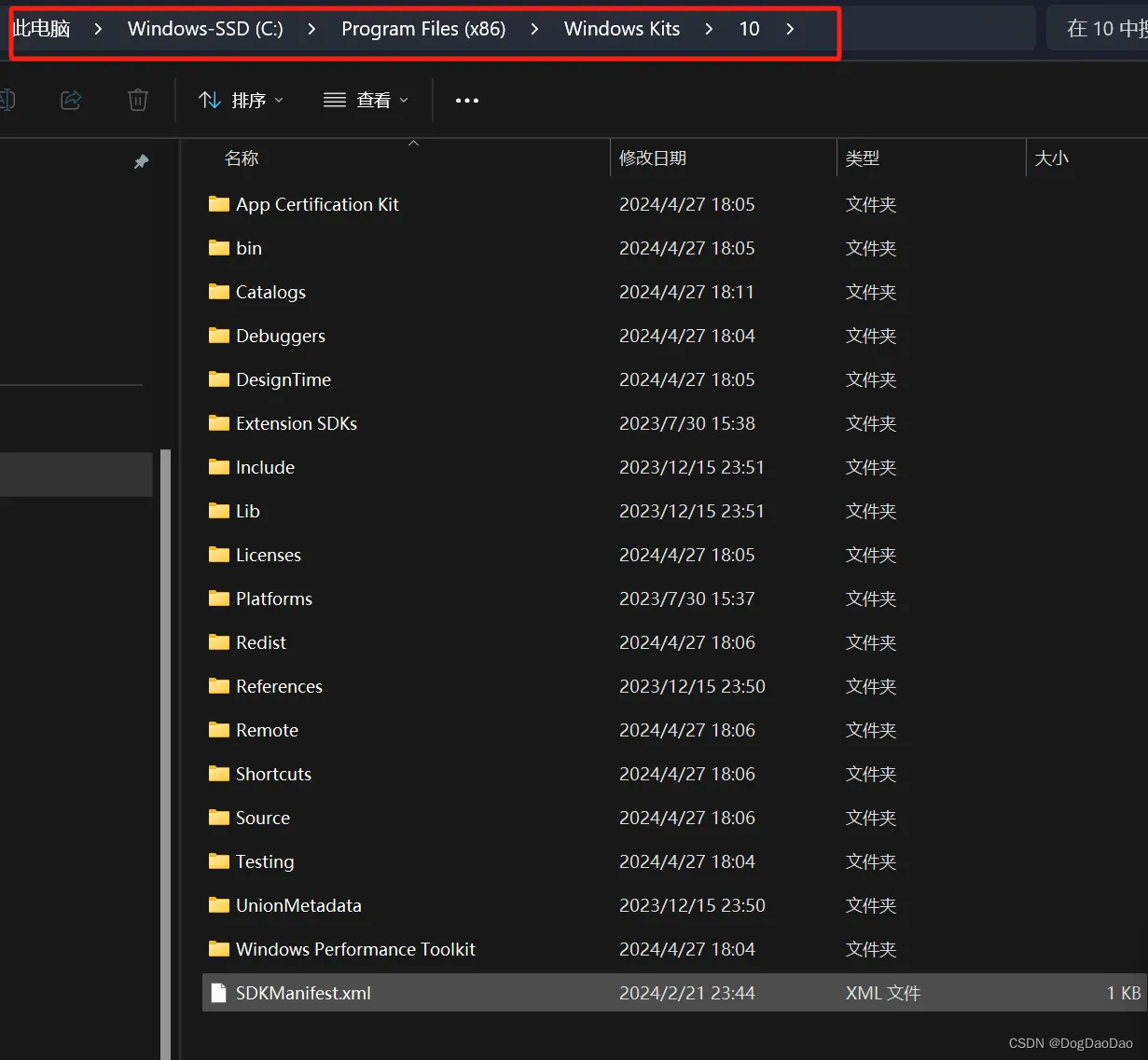Viewport: 1148px width, 1060px height.
Task: Click the Lib folder icon
Action: (219, 511)
